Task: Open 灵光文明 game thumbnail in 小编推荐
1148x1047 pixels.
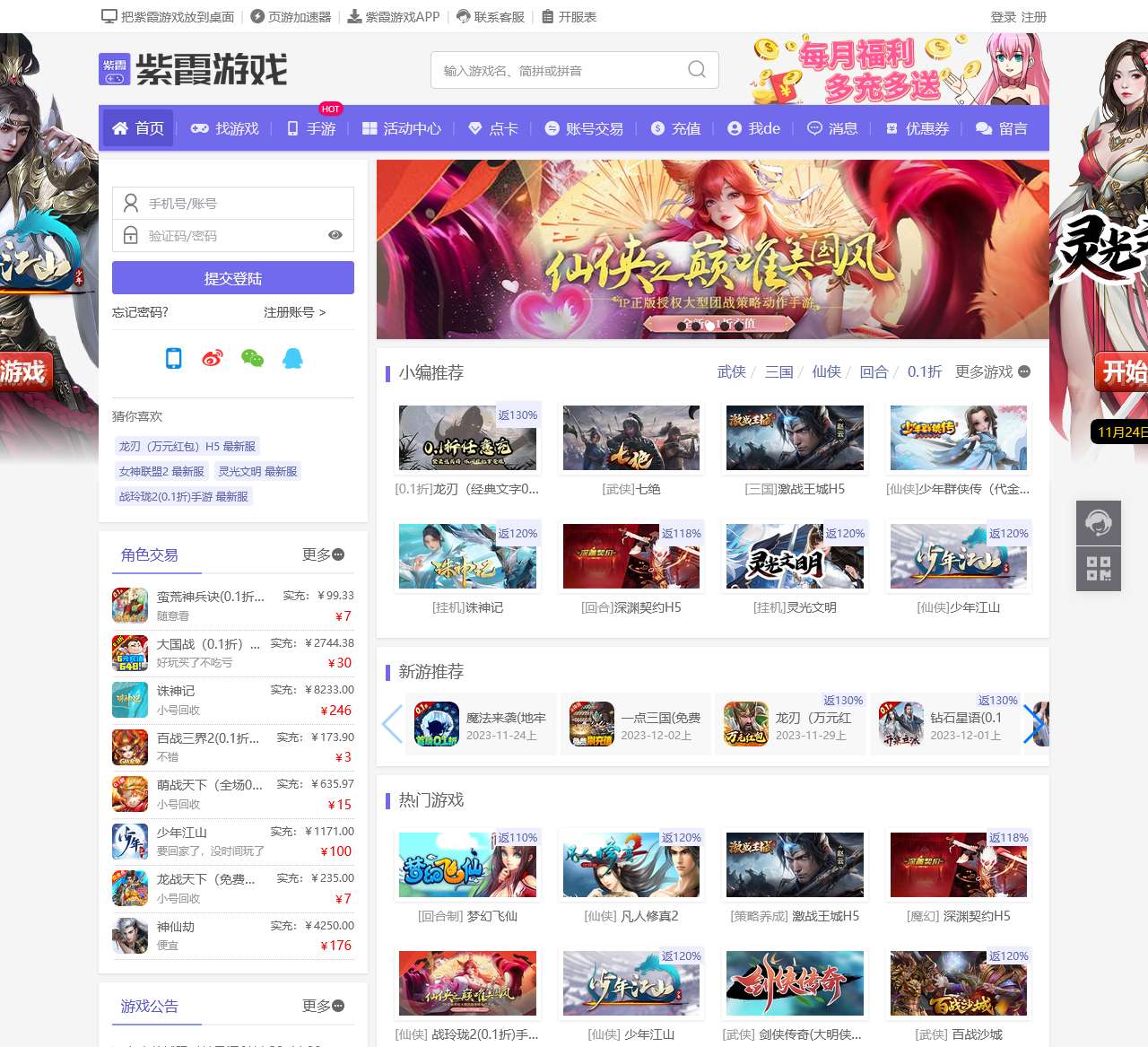Action: (795, 556)
